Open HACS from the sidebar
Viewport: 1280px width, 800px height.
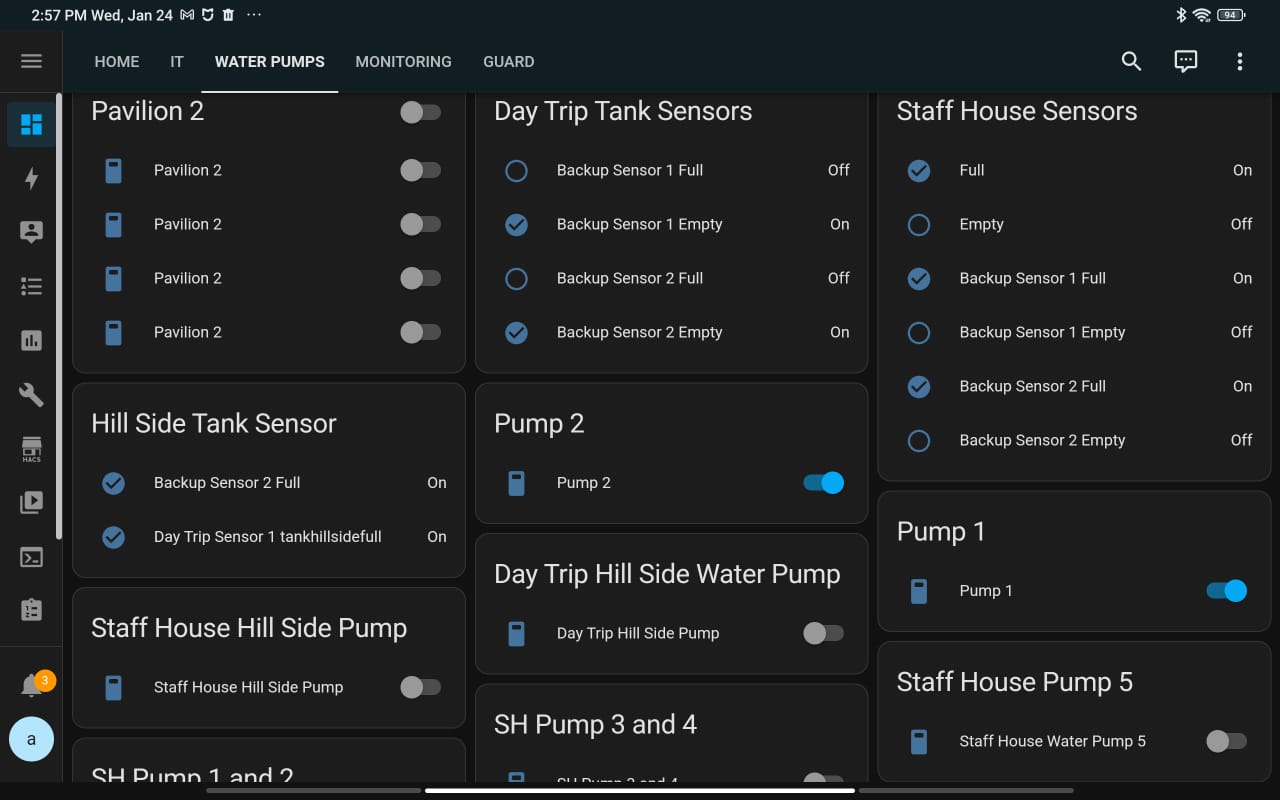pos(31,448)
